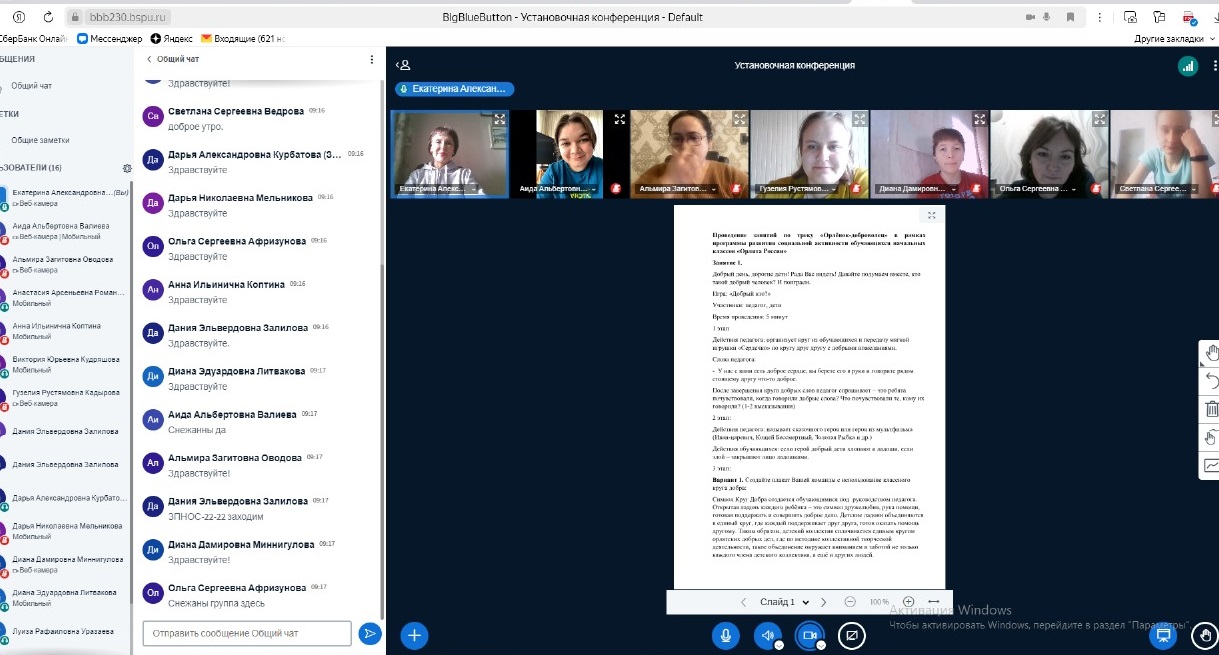Click the chat message input field
This screenshot has width=1219, height=655.
click(x=247, y=633)
